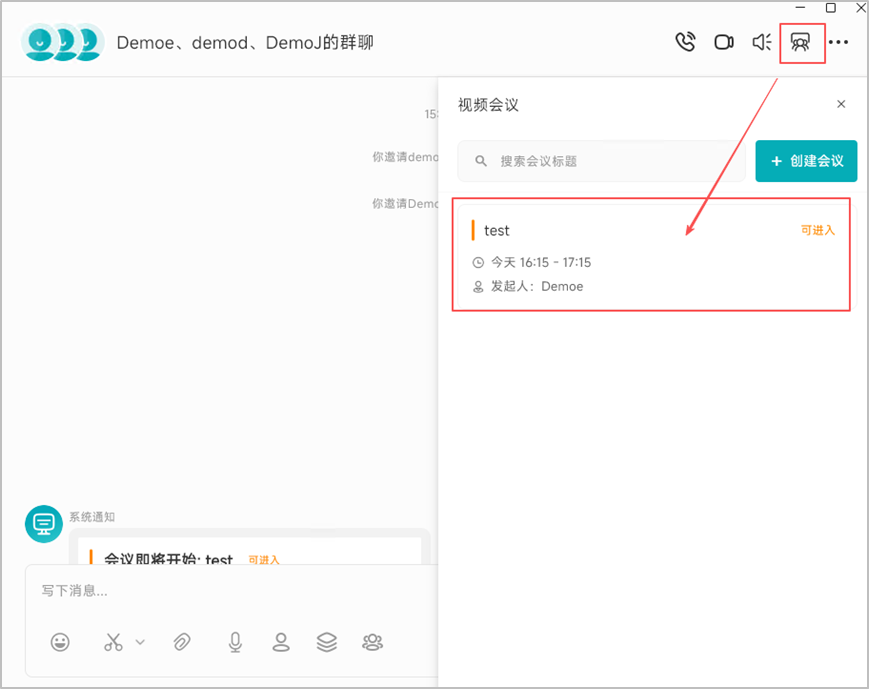Image resolution: width=869 pixels, height=689 pixels.
Task: Share a contact card via person icon
Action: pos(281,642)
